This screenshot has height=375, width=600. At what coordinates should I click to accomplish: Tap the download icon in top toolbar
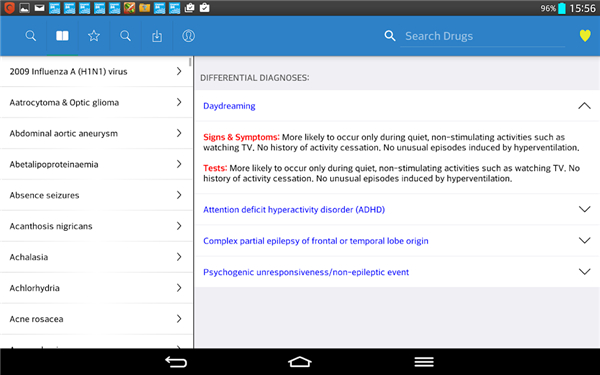click(157, 36)
